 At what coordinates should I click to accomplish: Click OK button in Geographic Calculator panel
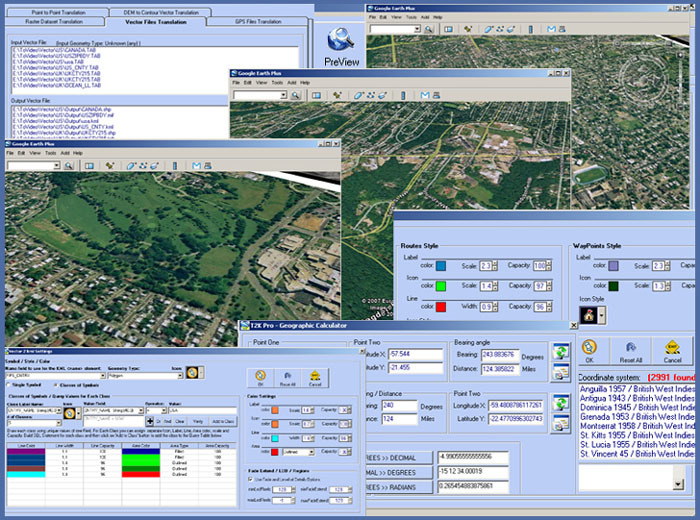(589, 351)
